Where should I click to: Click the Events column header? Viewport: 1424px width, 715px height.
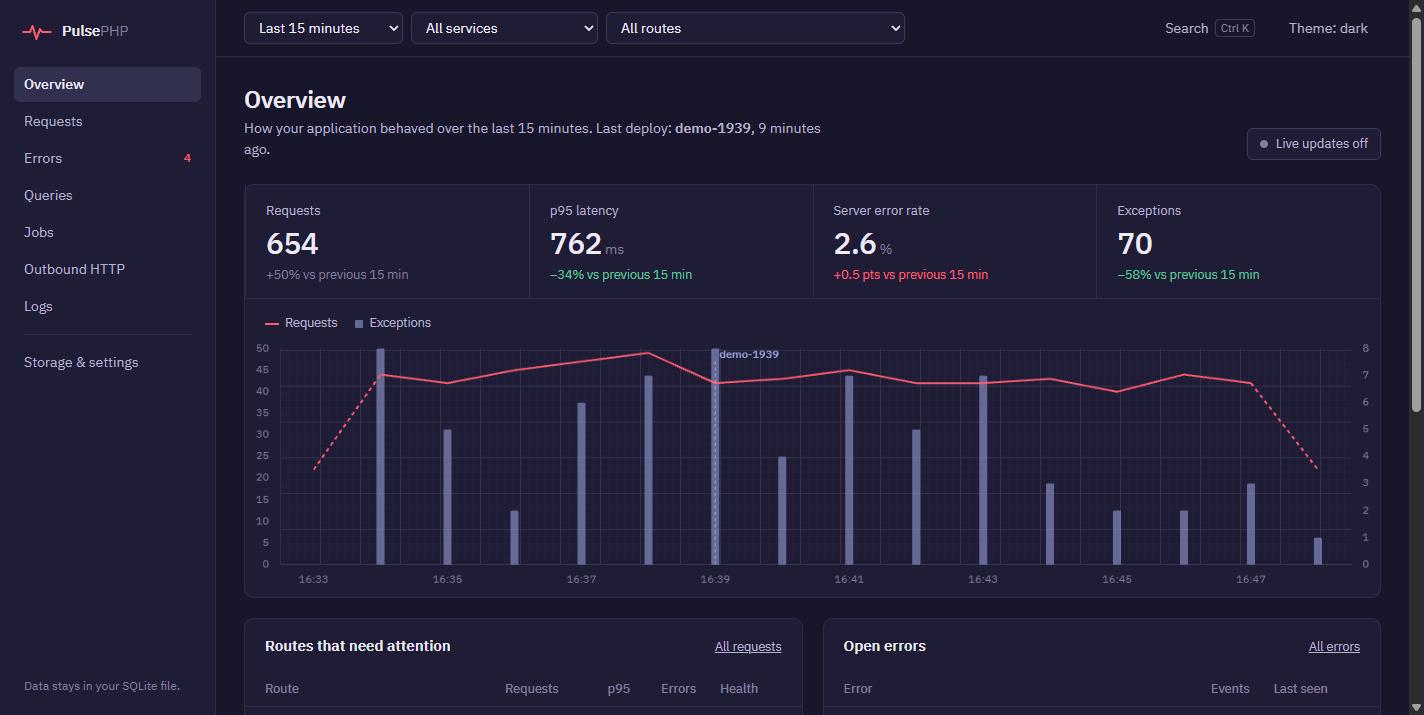(x=1230, y=689)
